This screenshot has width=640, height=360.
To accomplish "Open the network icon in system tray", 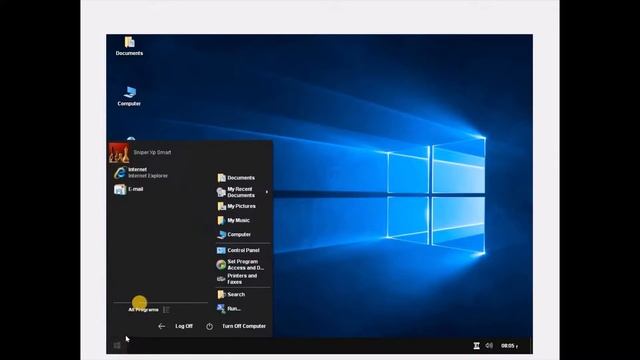I will pos(476,346).
